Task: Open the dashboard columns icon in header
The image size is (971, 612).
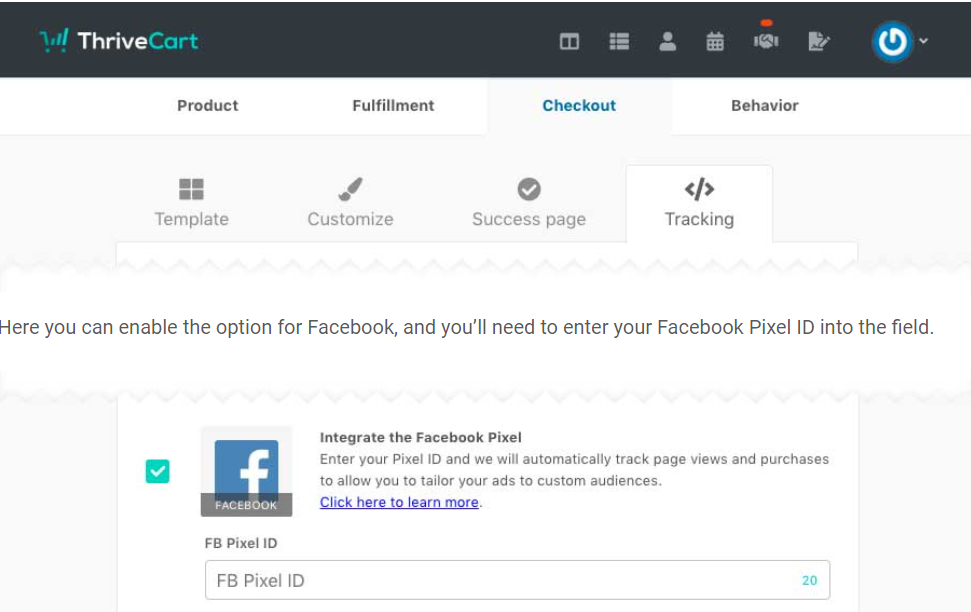Action: tap(569, 42)
